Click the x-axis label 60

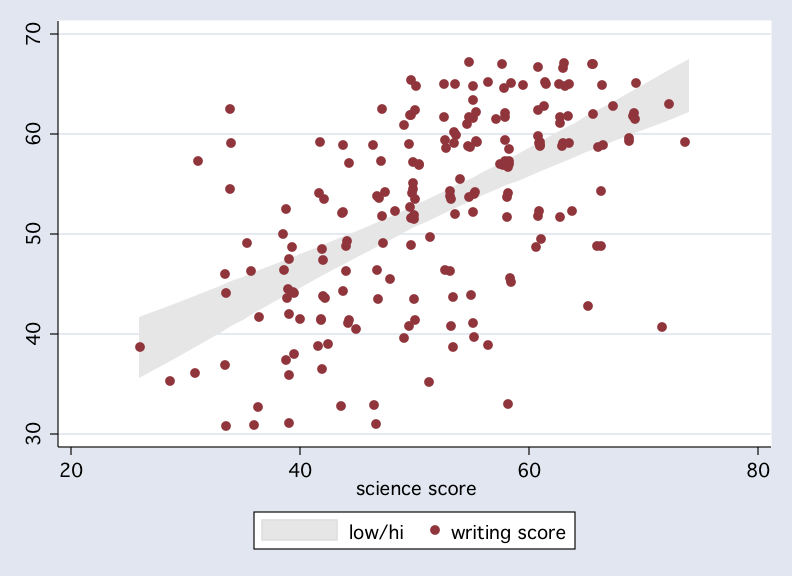529,470
